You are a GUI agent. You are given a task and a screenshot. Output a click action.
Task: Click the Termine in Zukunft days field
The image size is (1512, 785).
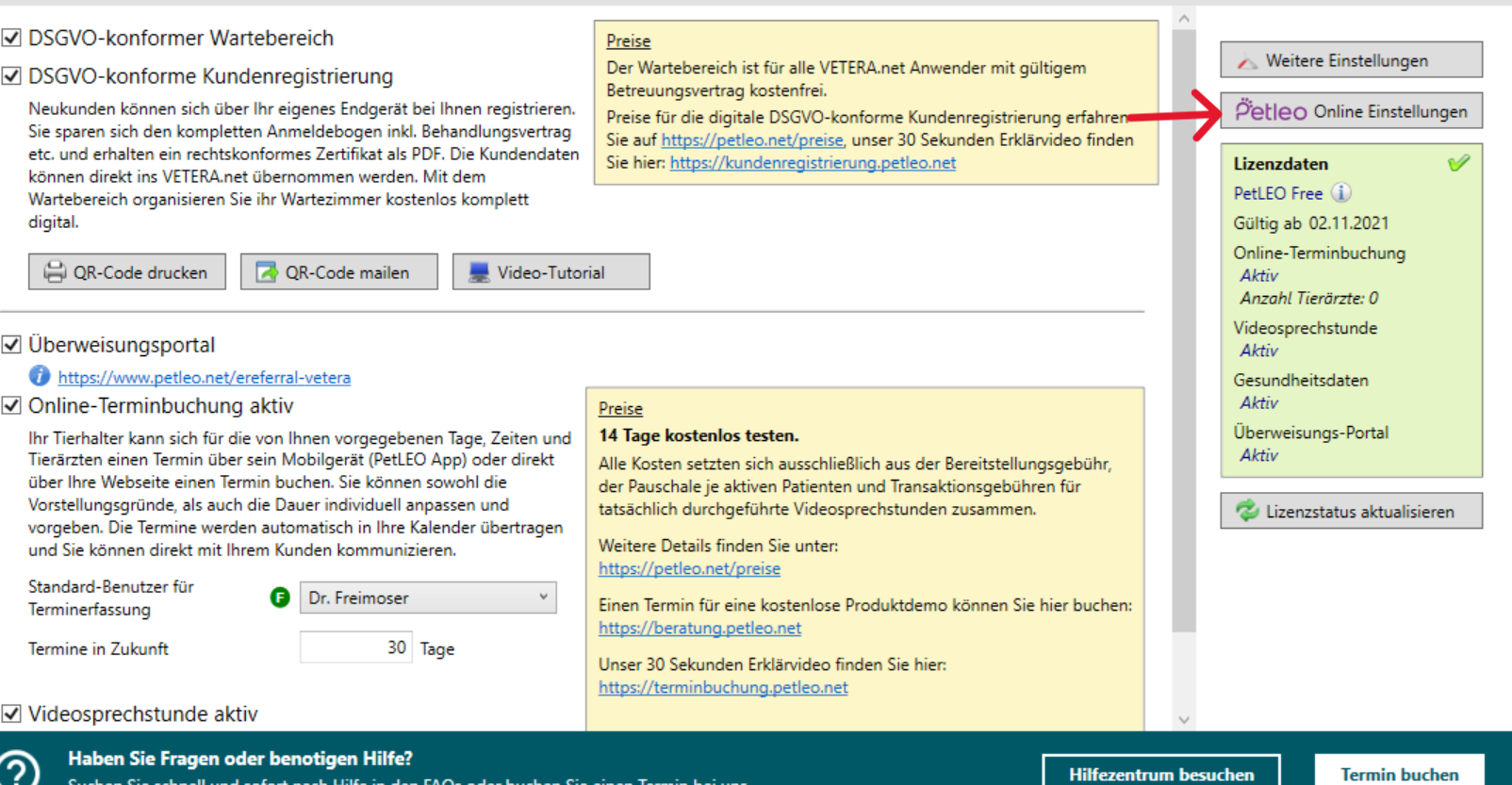[356, 647]
